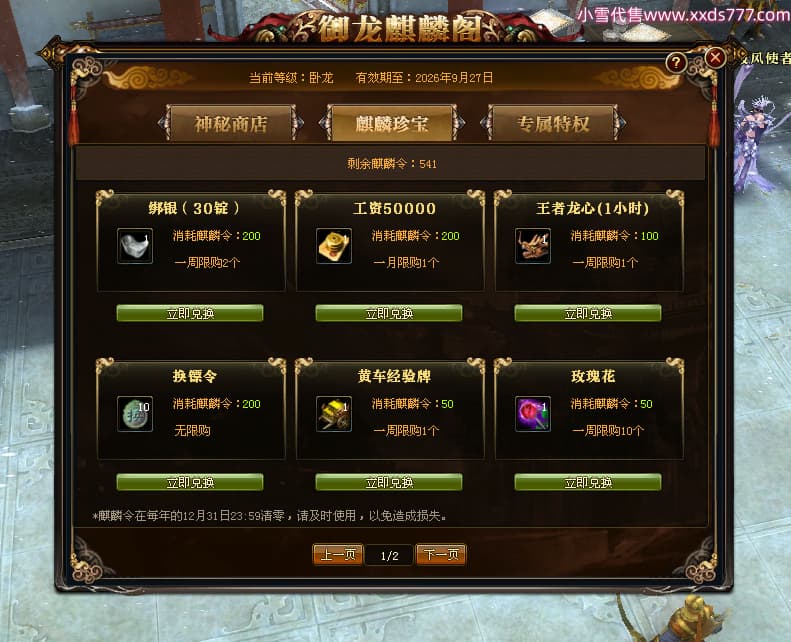Click the green escort token icon
Image resolution: width=791 pixels, height=642 pixels.
[135, 414]
